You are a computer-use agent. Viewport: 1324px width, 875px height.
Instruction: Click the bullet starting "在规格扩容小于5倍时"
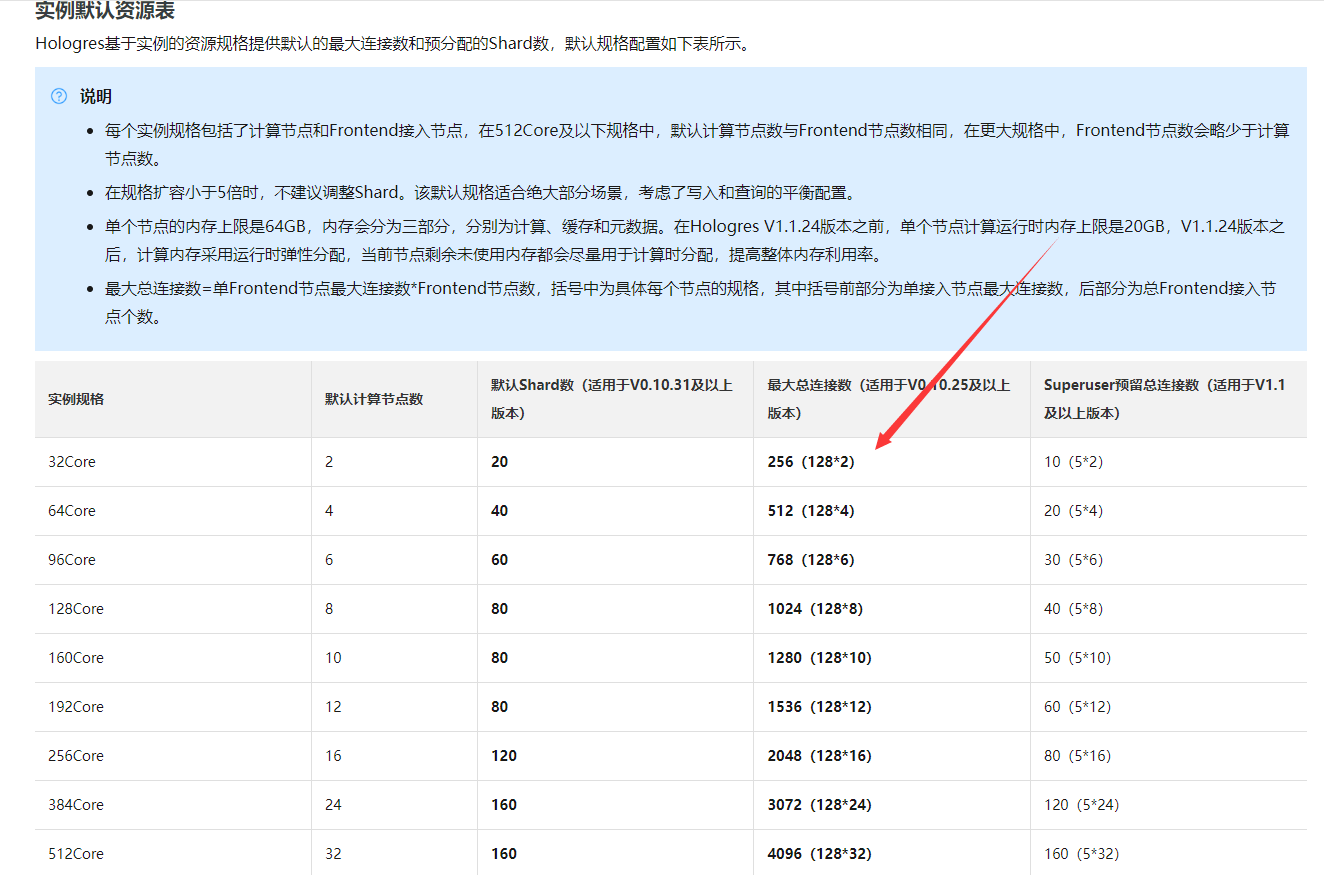(480, 192)
